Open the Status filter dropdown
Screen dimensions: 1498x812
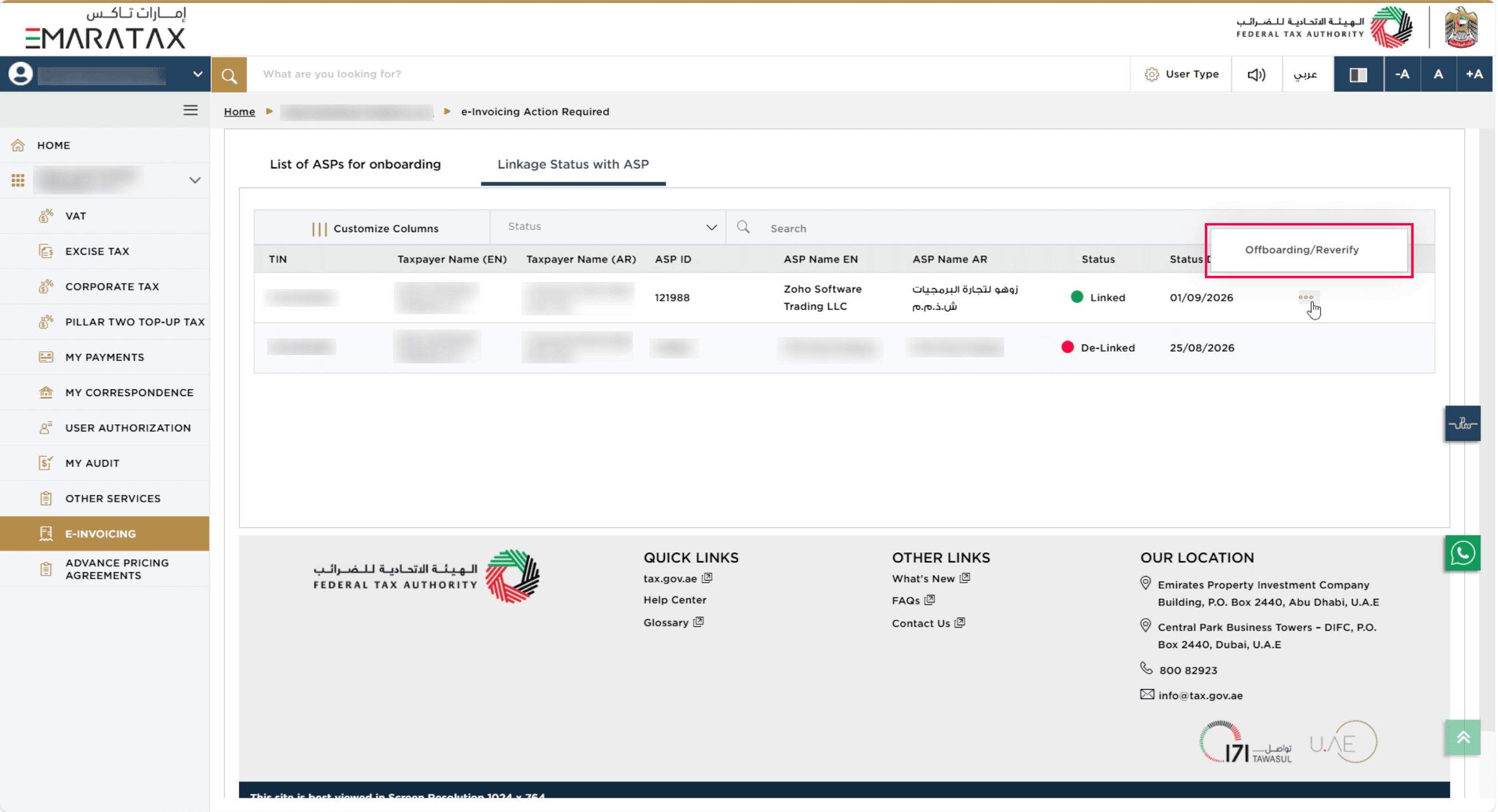coord(608,227)
